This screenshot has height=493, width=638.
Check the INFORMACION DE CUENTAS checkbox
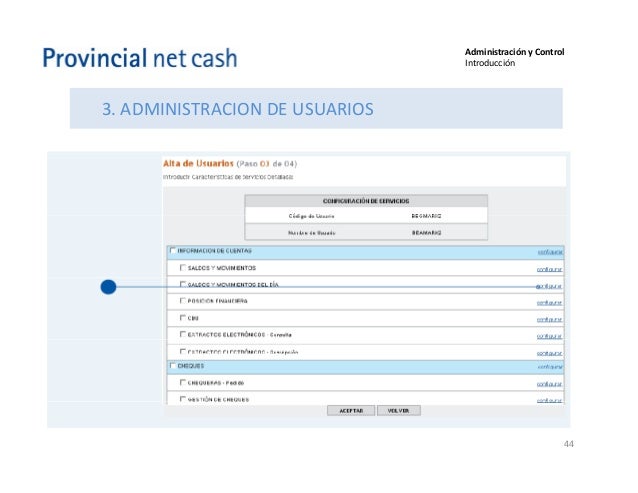(x=173, y=250)
